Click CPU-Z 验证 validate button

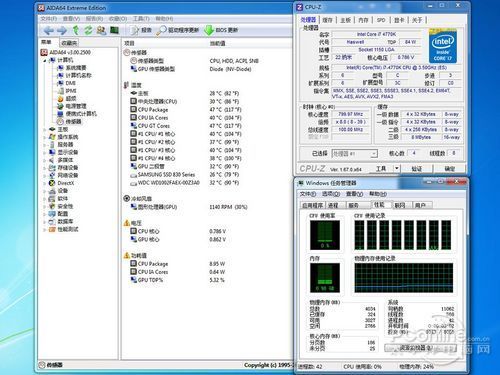pyautogui.click(x=417, y=168)
